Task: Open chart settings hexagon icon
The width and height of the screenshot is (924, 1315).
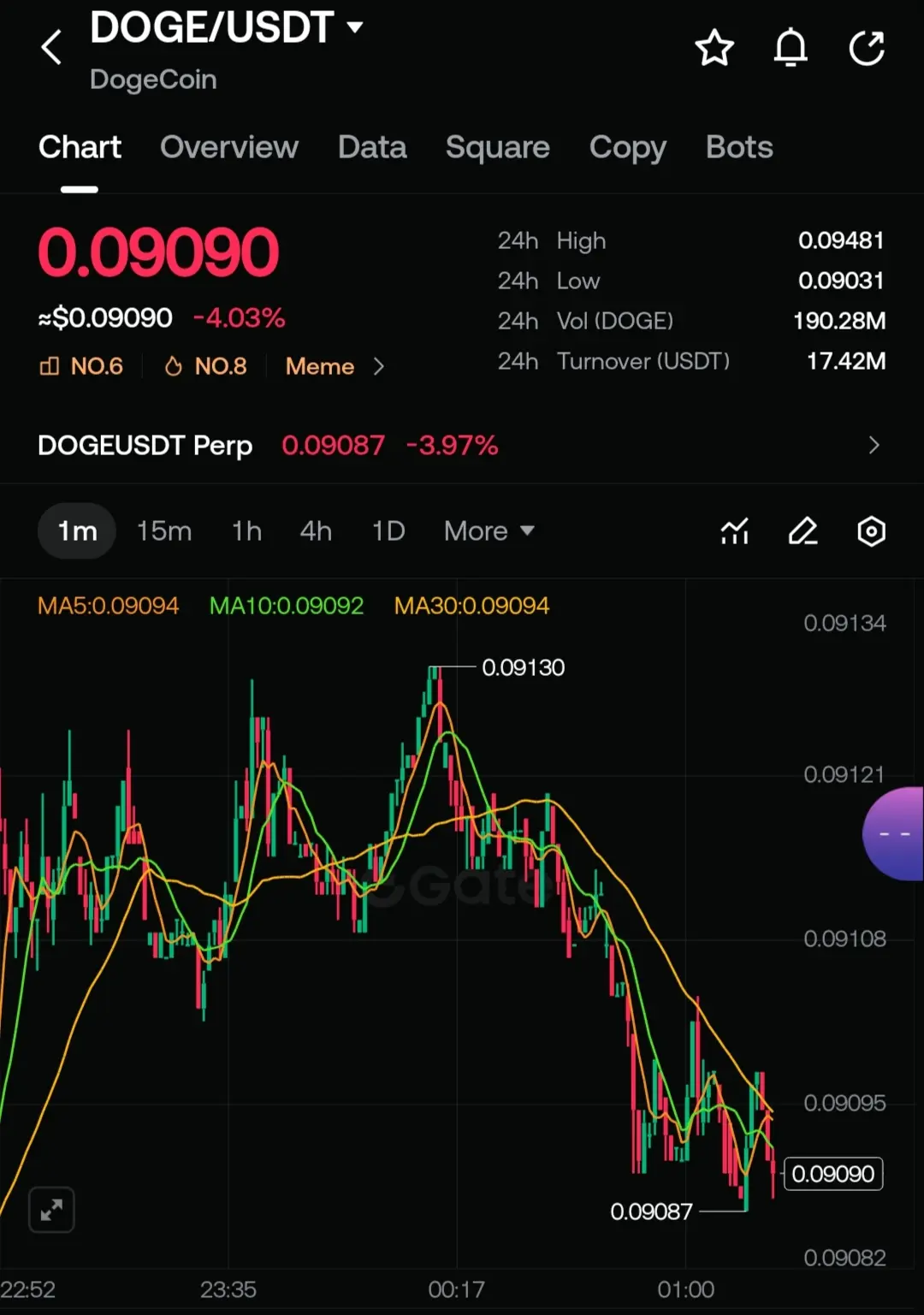Action: pos(871,531)
